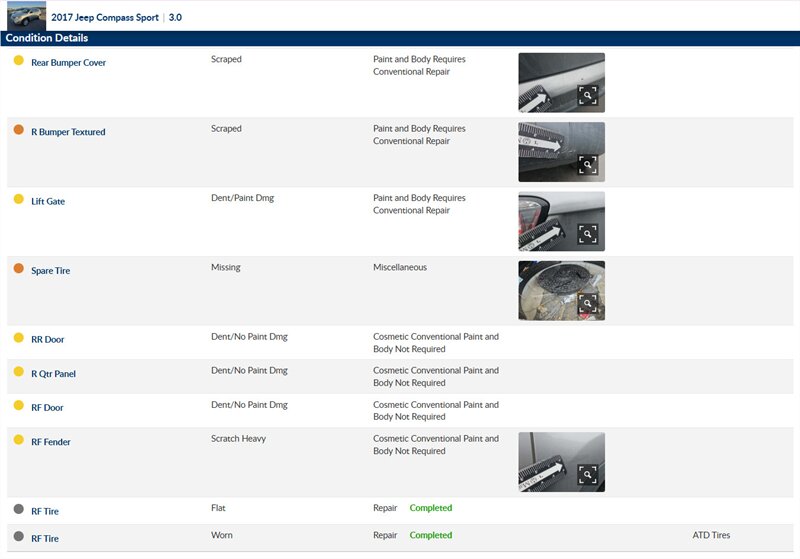
Task: Click the ATD Tires vendor label
Action: point(711,535)
